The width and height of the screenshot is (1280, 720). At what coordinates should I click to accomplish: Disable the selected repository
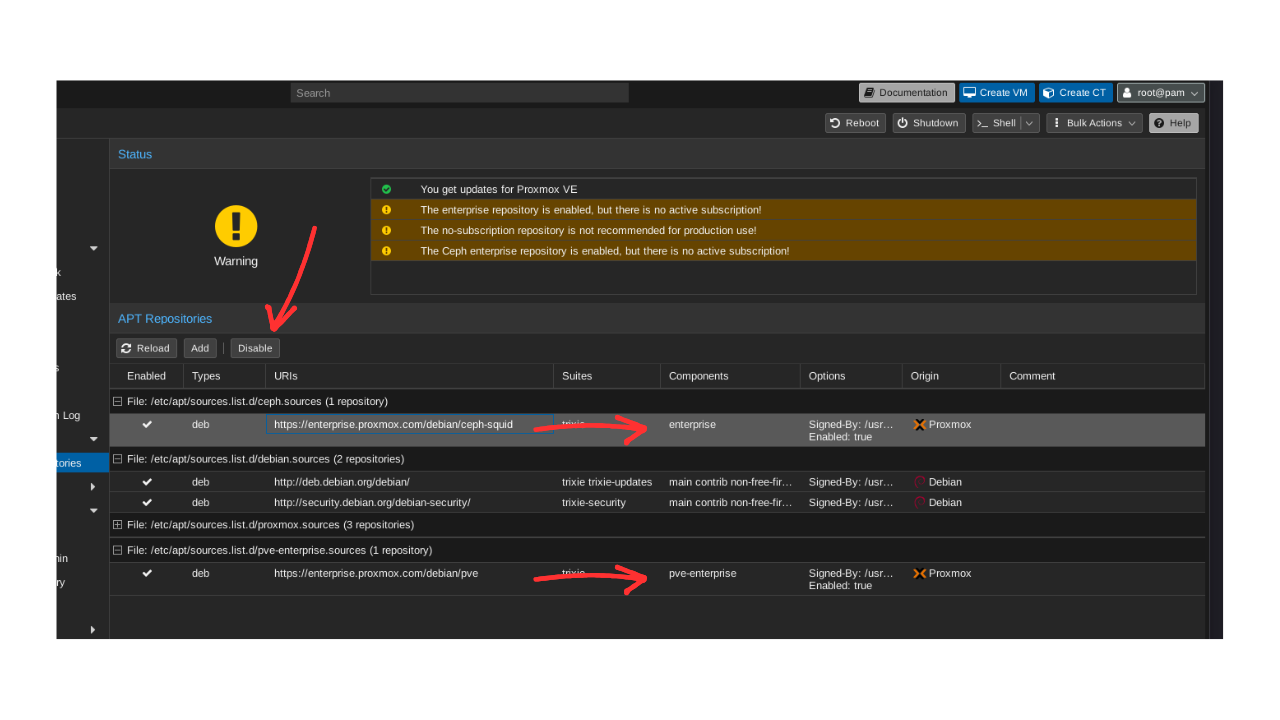coord(255,348)
